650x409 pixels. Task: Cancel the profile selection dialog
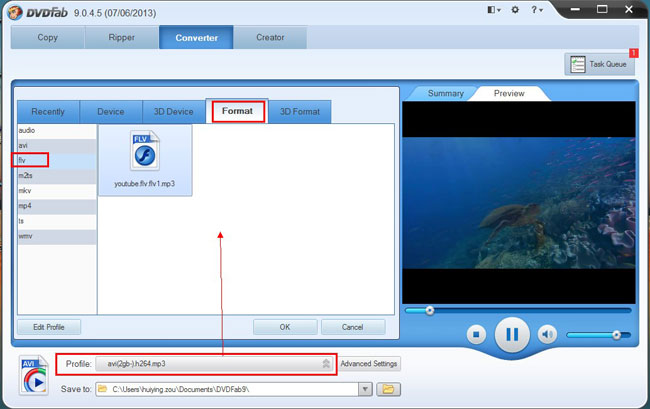click(353, 327)
